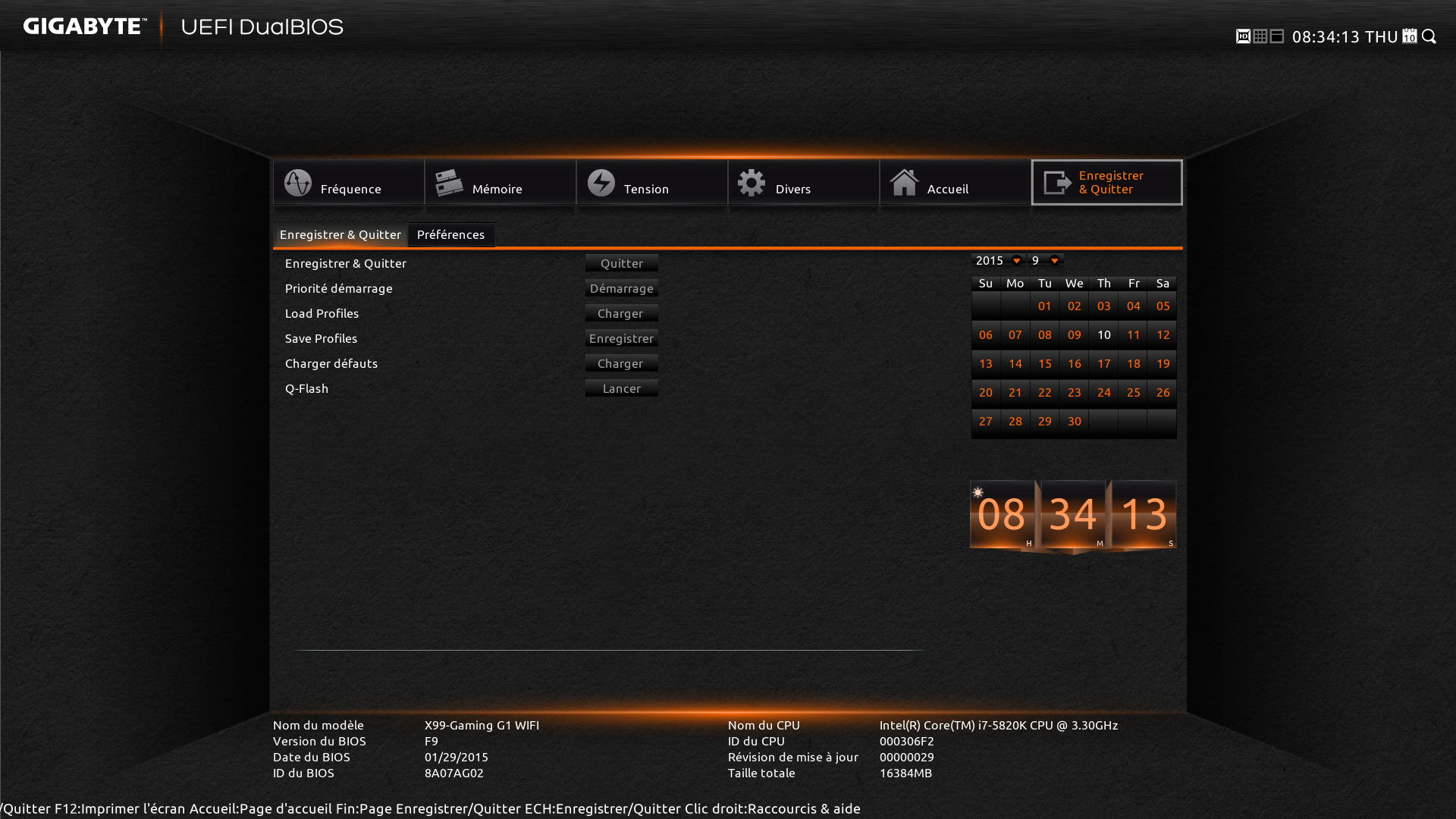Click the Divers gear icon
The height and width of the screenshot is (819, 1456).
coord(752,183)
